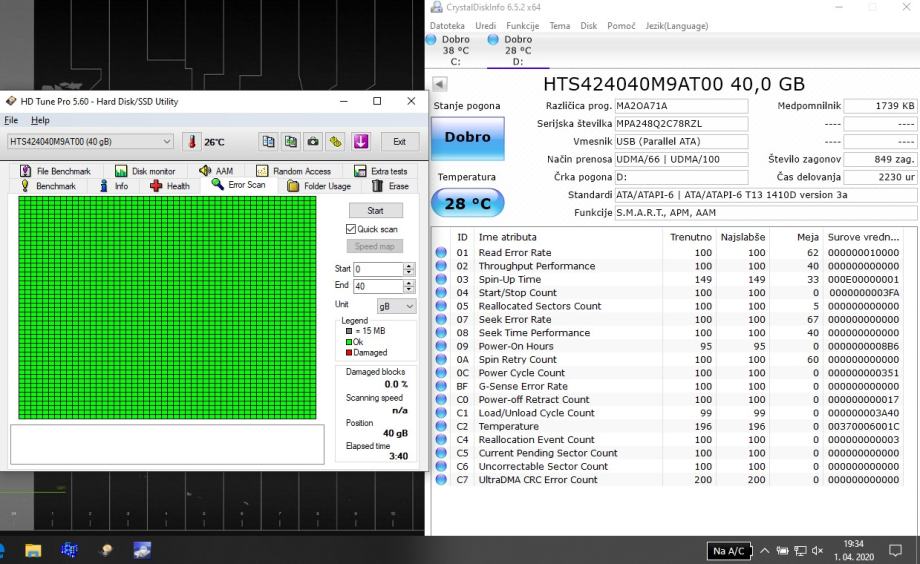Open the options icon in HD Tune toolbar
This screenshot has height=564, width=920.
[x=336, y=142]
